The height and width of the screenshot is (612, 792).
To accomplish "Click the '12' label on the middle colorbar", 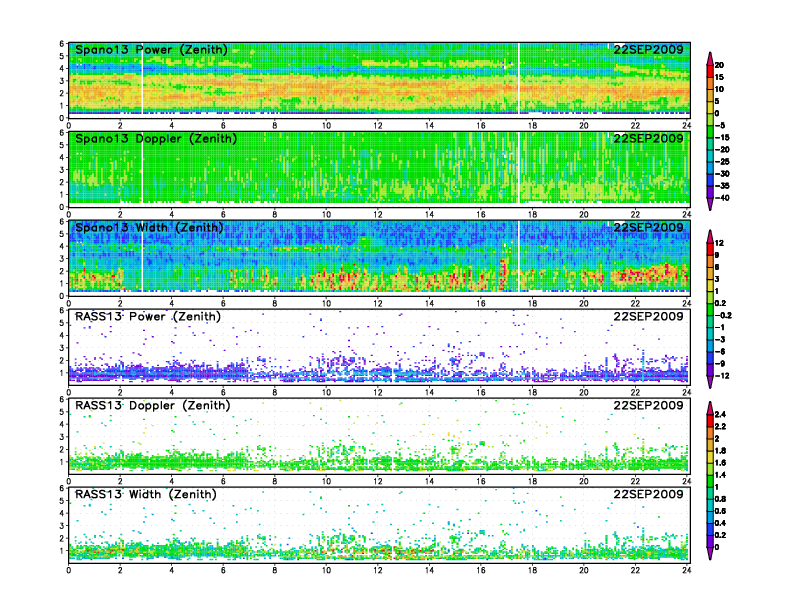I will 719,243.
